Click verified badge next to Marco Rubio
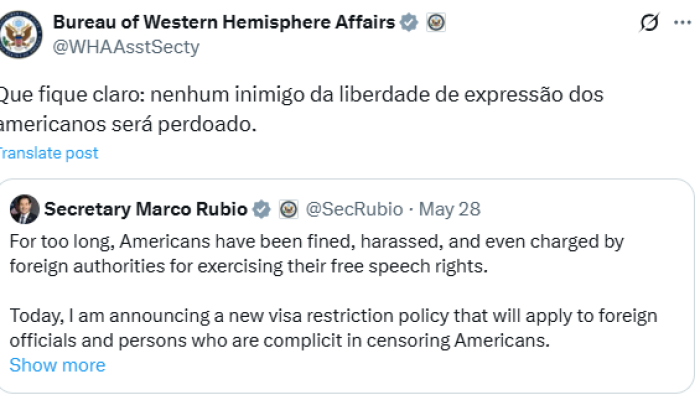The image size is (700, 400). [262, 209]
